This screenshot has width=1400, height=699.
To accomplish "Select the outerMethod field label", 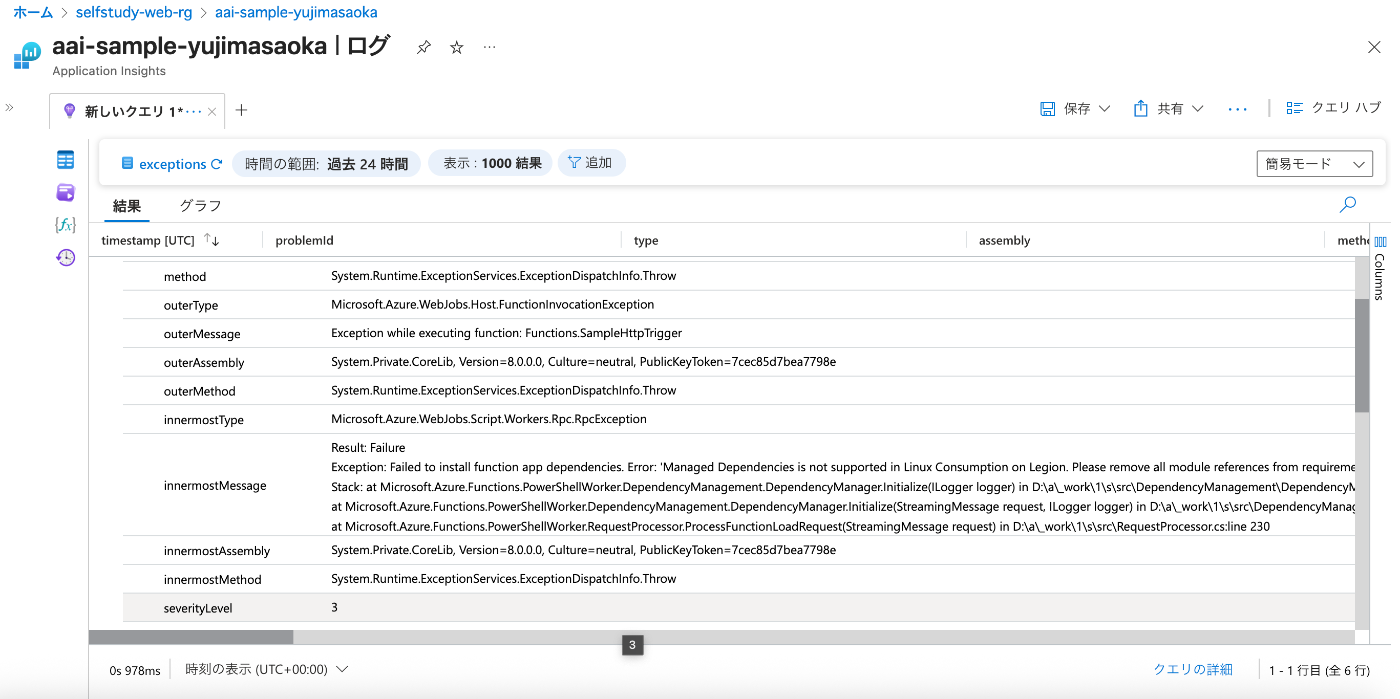I will (x=200, y=392).
